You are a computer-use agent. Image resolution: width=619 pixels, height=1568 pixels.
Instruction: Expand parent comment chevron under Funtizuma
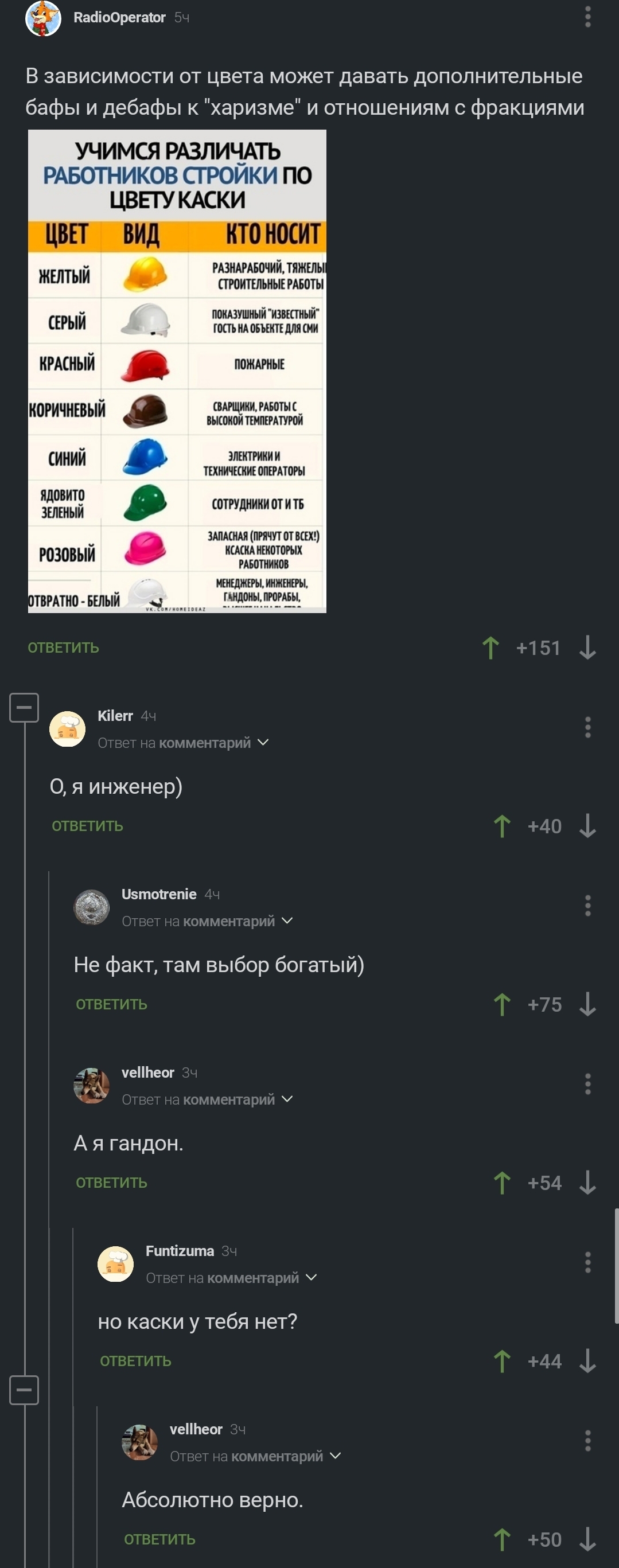click(x=311, y=1277)
